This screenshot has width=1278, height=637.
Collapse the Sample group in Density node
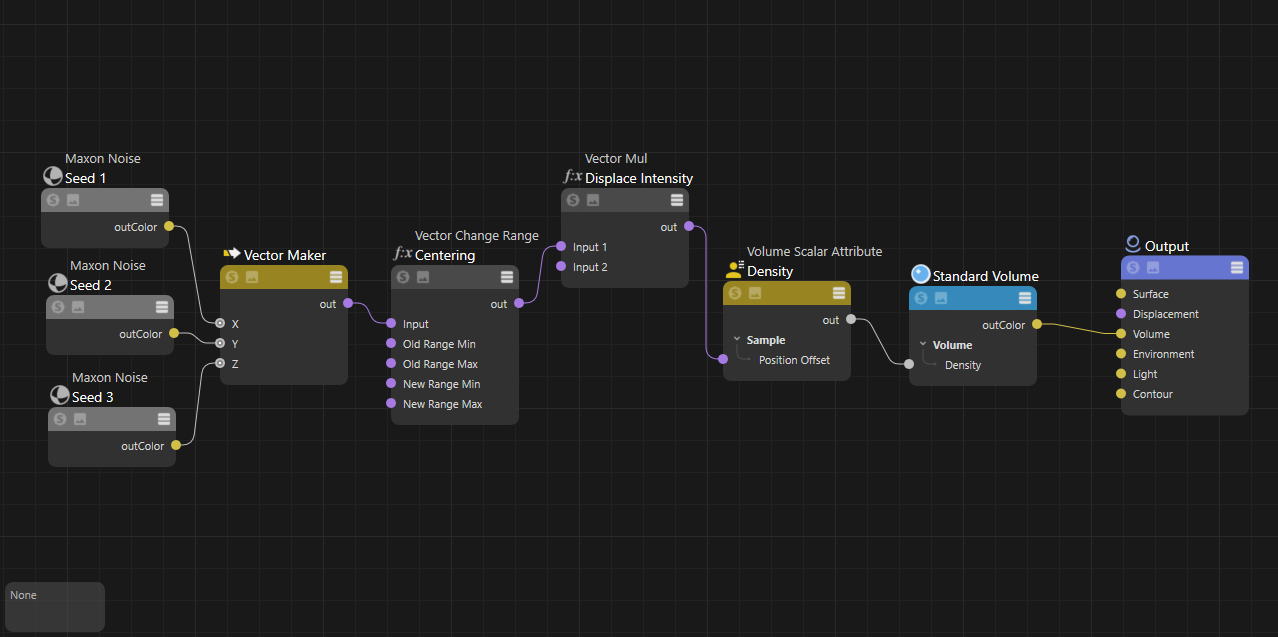737,340
